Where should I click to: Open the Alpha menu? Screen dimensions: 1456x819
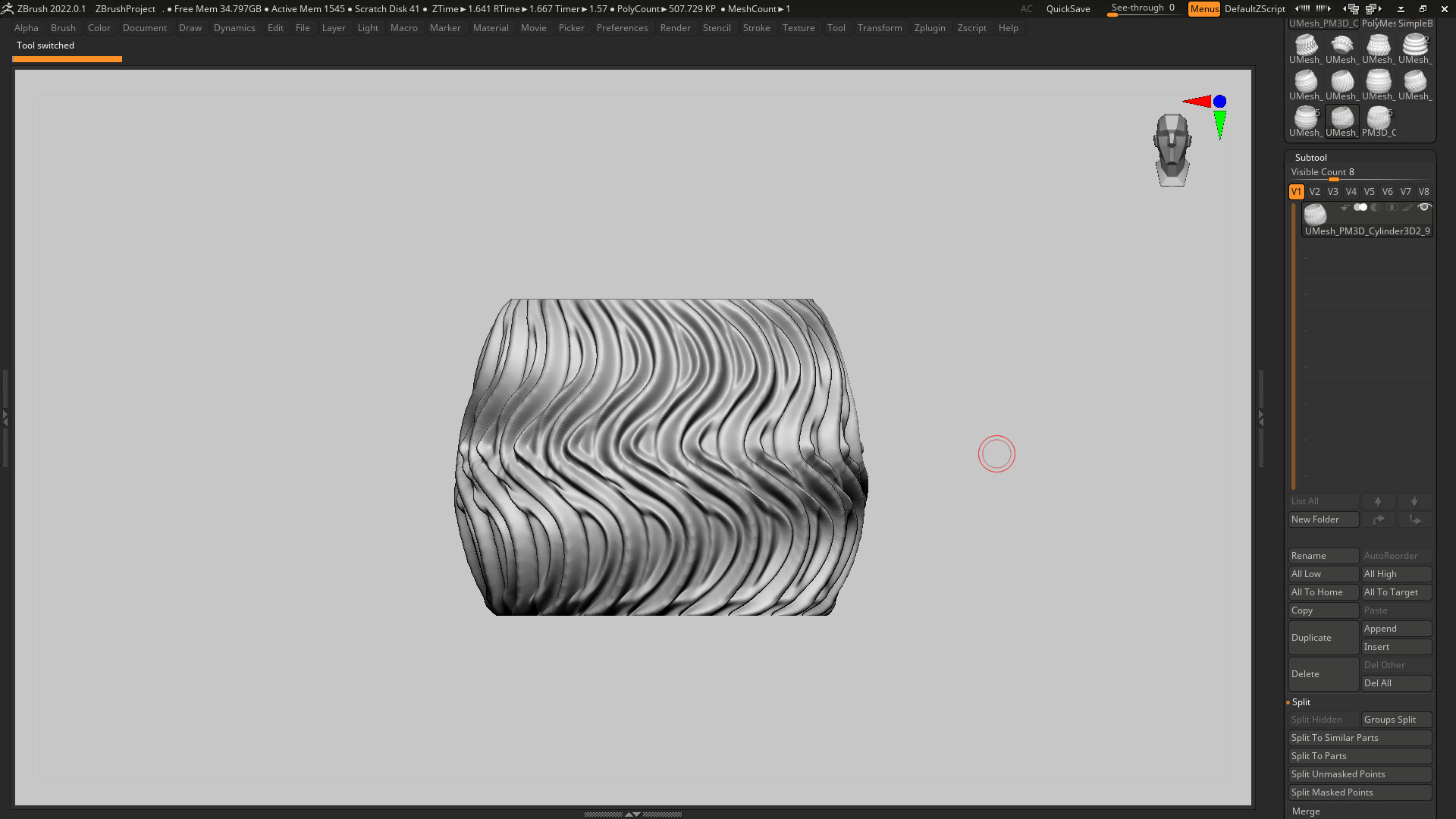tap(26, 28)
